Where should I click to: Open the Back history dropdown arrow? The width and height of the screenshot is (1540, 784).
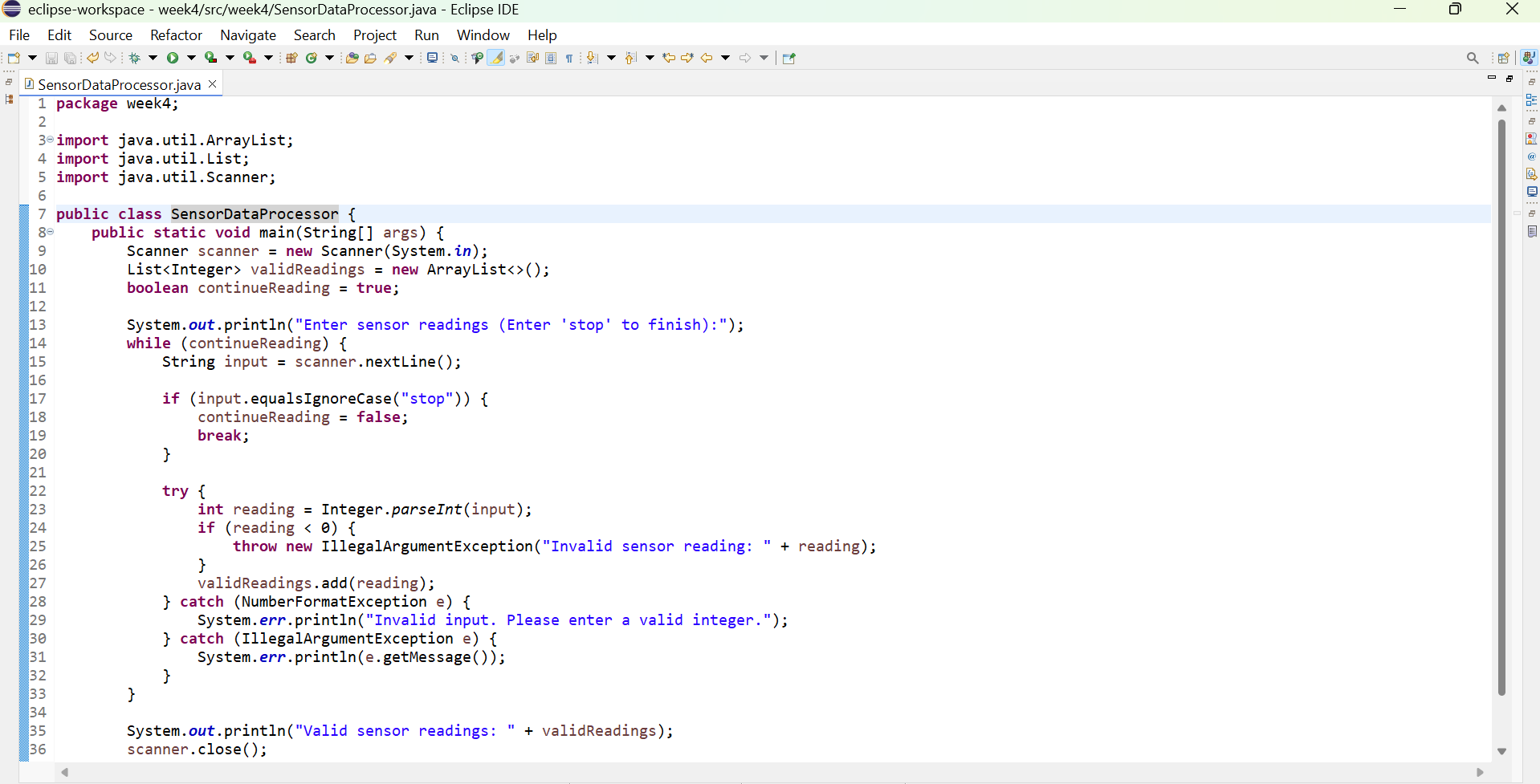click(725, 58)
